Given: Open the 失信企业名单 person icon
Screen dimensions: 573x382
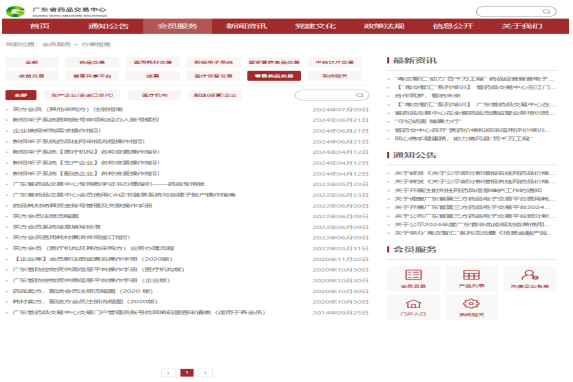Looking at the screenshot, I should coord(530,275).
